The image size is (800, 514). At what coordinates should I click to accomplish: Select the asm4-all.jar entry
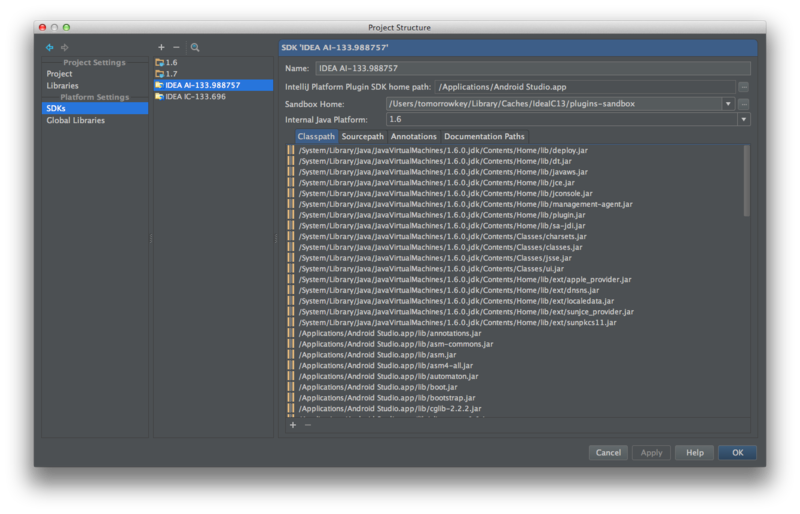(x=514, y=365)
